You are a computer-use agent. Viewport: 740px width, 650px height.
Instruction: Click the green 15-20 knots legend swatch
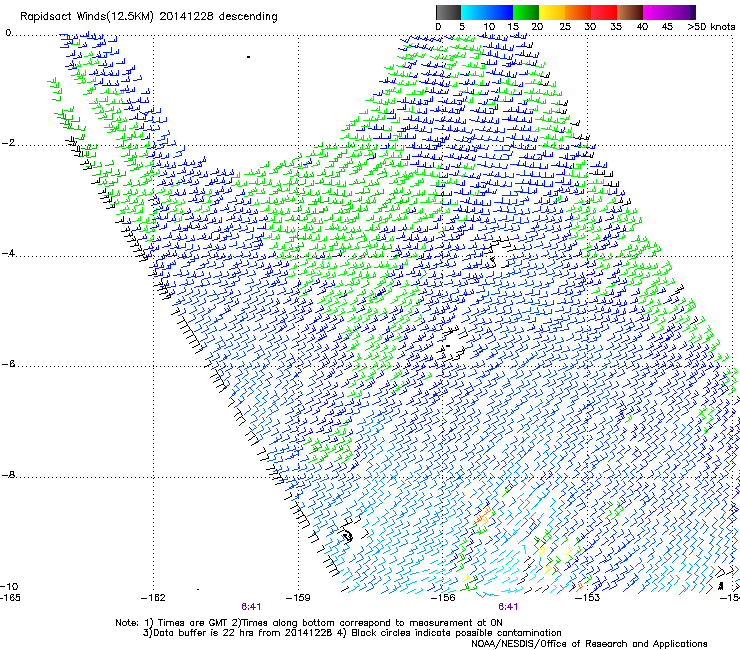pos(526,12)
